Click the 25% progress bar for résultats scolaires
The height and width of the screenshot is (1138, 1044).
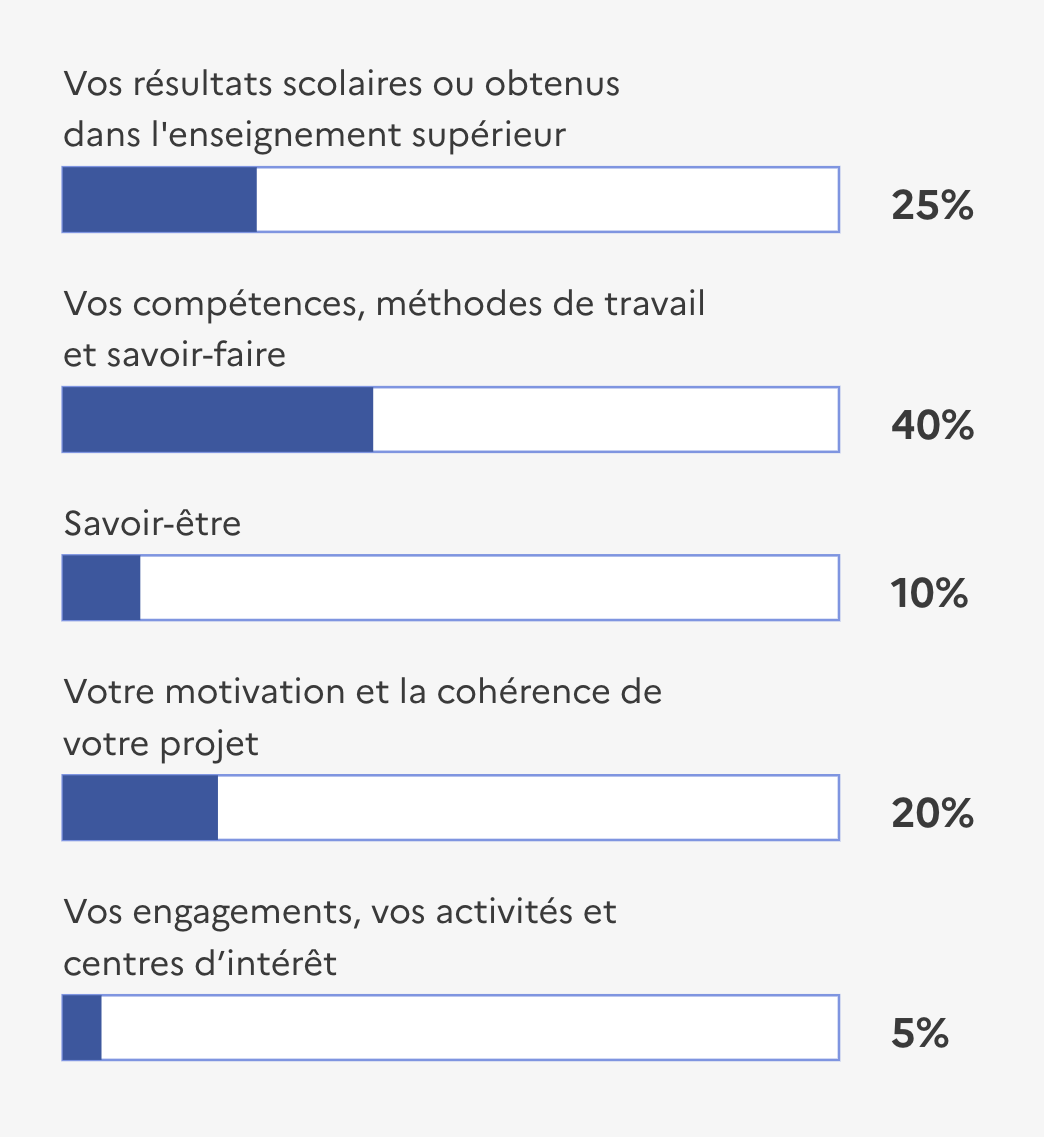click(x=451, y=200)
